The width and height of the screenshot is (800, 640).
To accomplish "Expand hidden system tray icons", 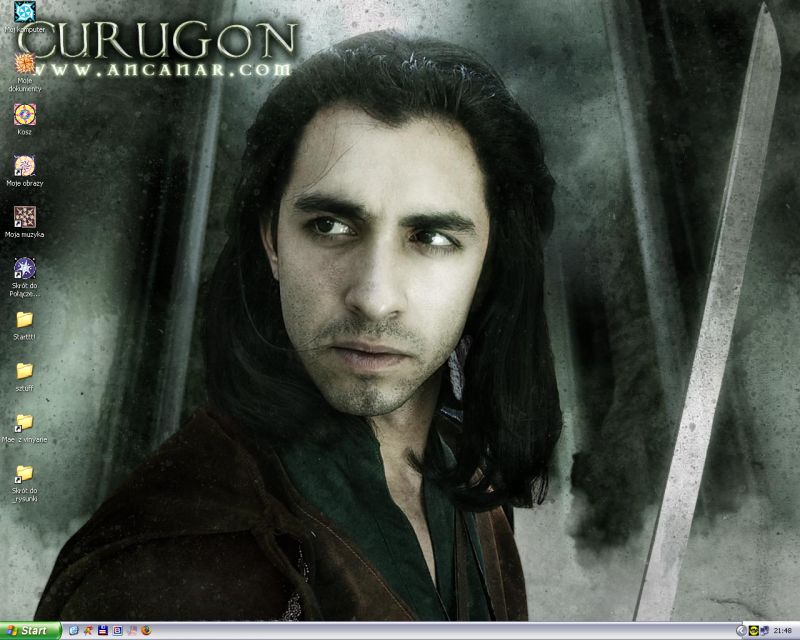I will [741, 631].
